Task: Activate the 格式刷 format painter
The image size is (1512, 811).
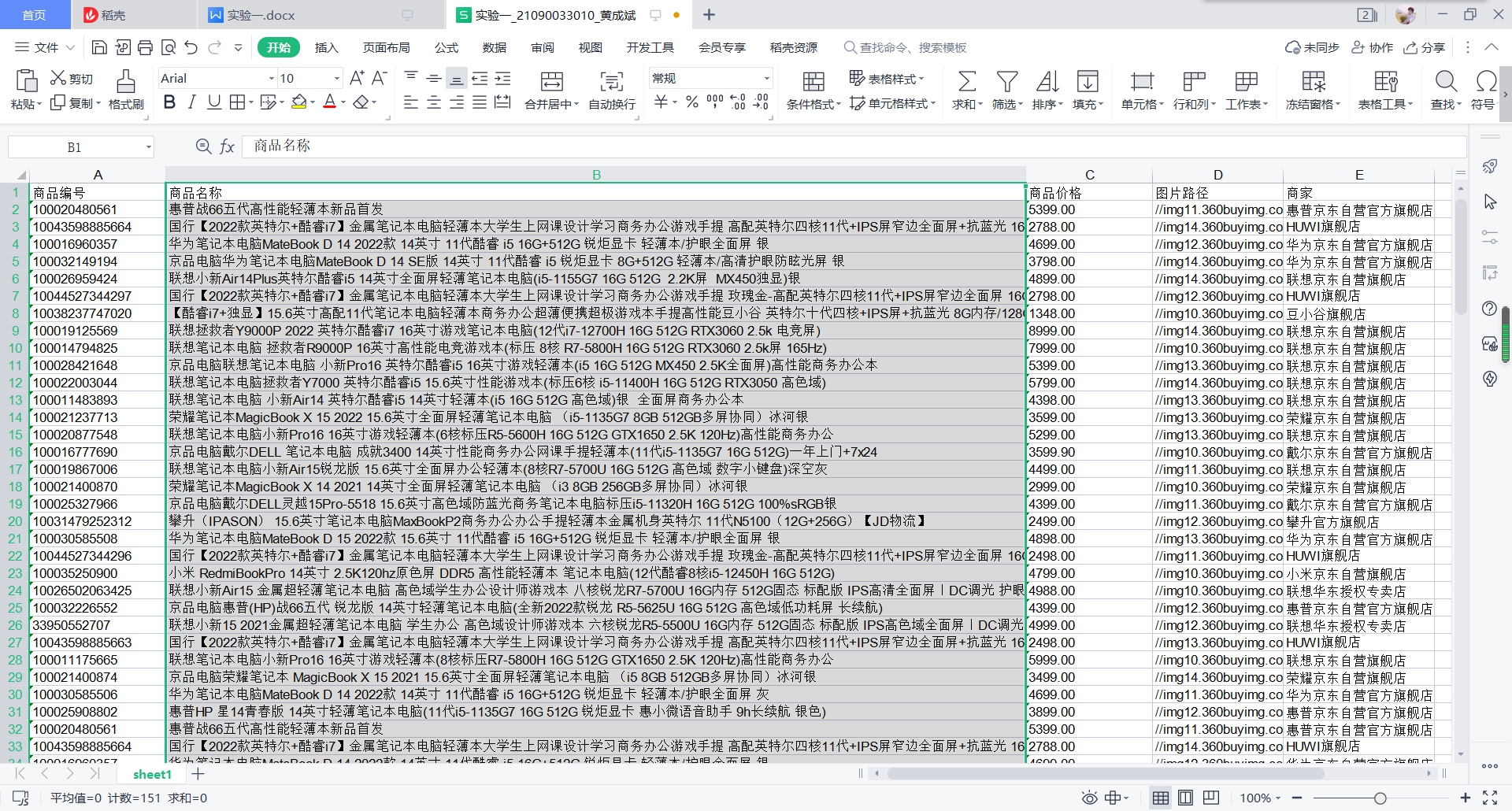Action: (x=125, y=80)
